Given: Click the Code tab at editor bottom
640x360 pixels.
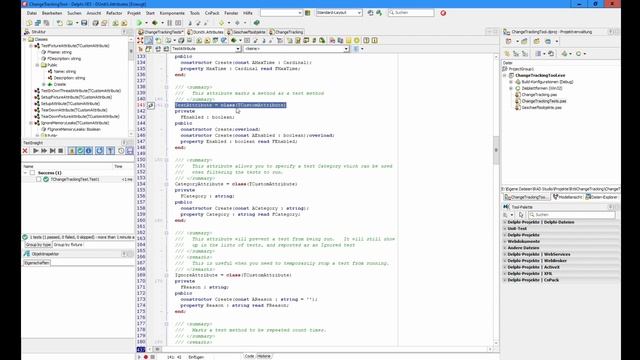Looking at the screenshot, I should click(249, 356).
